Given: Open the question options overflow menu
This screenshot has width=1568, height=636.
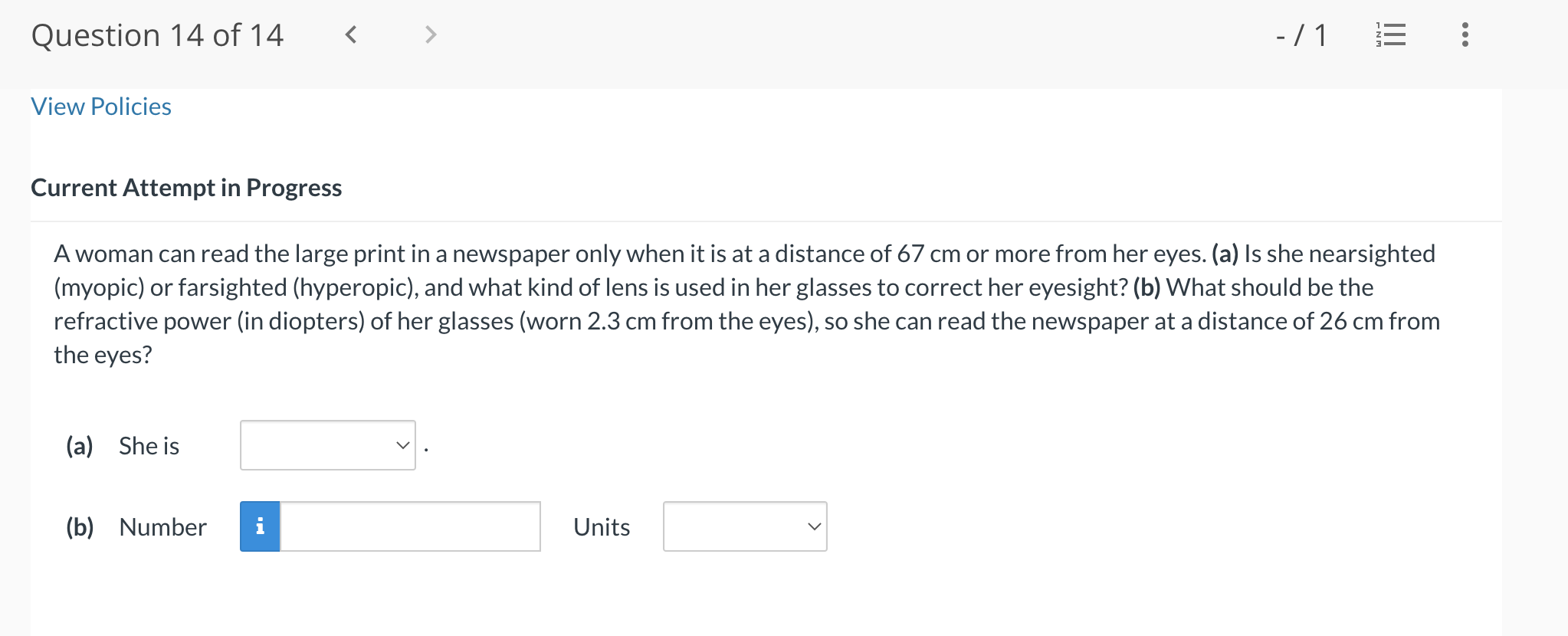Looking at the screenshot, I should [x=1464, y=34].
